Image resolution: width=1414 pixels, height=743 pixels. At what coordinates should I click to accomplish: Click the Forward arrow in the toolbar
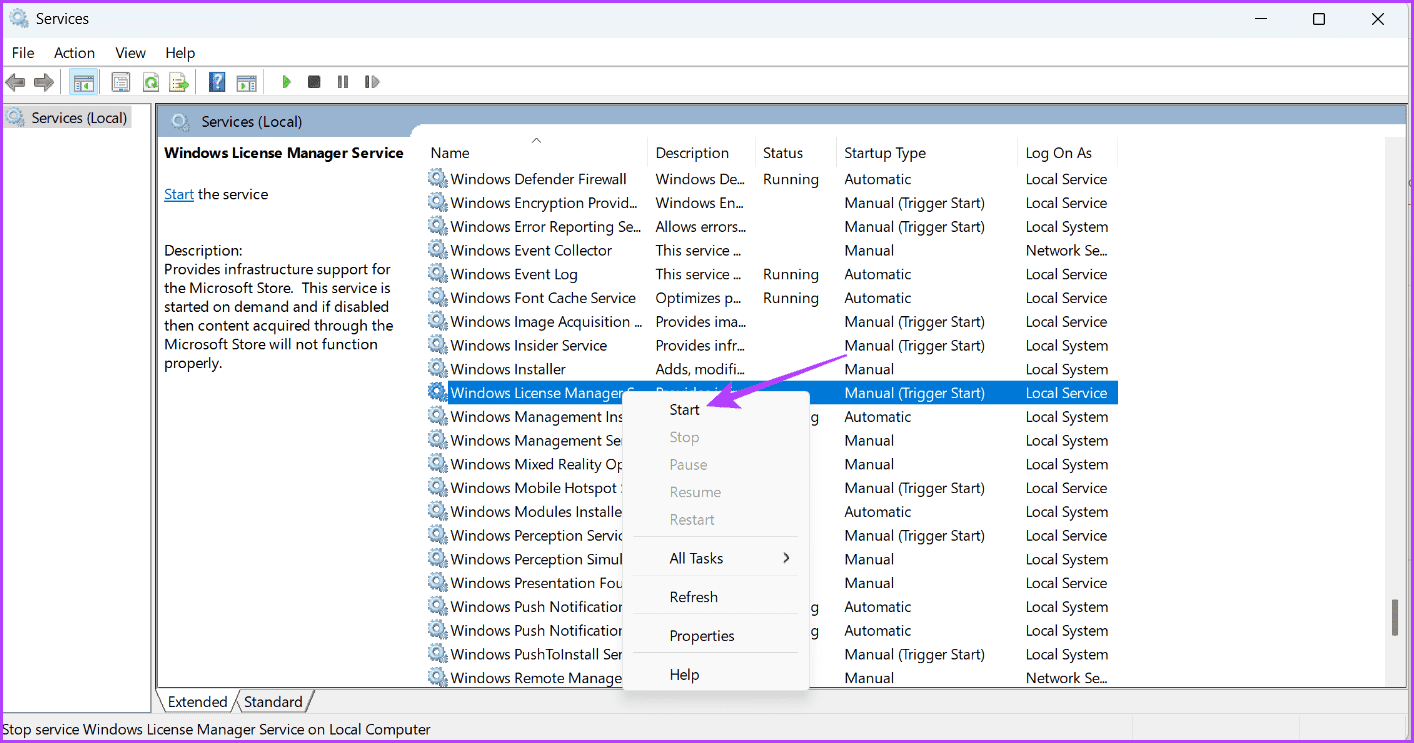coord(43,82)
